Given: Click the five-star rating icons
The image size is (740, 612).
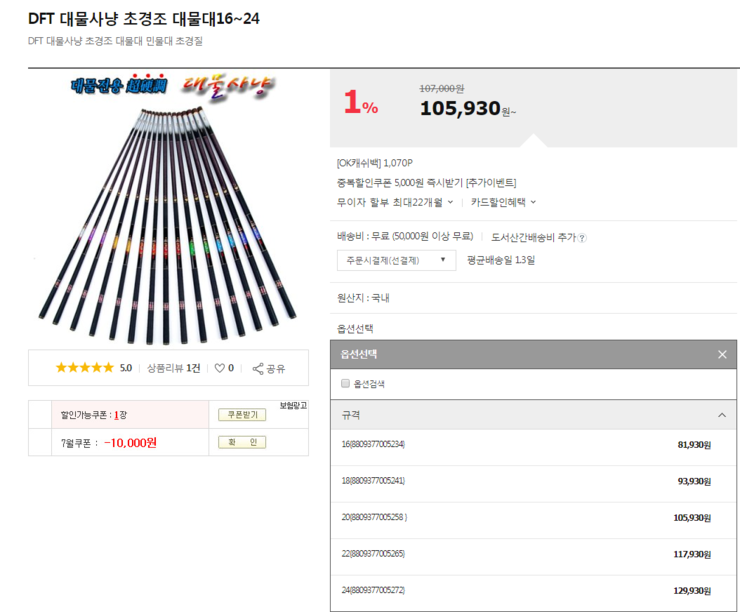Looking at the screenshot, I should click(x=85, y=368).
